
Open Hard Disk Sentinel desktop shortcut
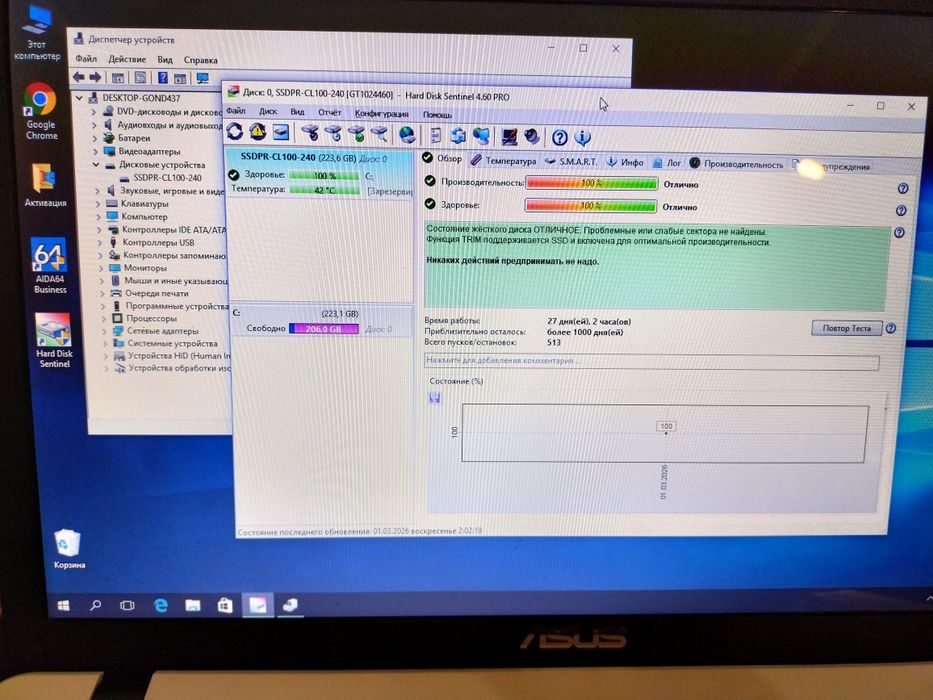(54, 340)
